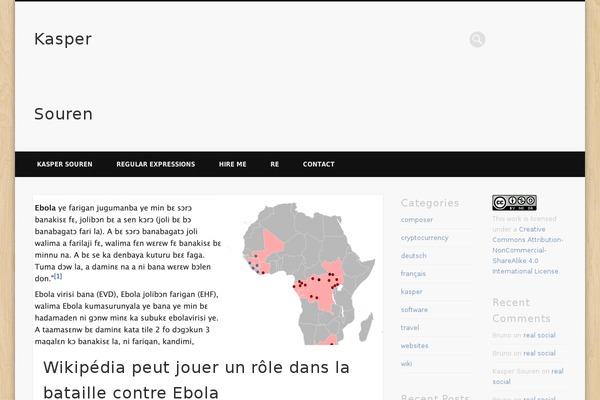Open the Regular Expressions menu item
The image size is (600, 400).
point(156,164)
